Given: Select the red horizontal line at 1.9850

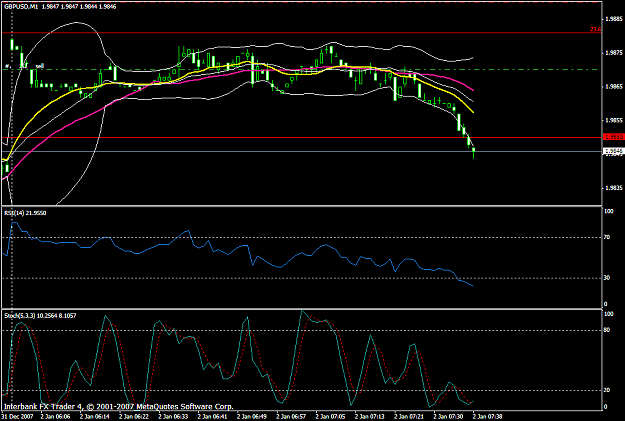Looking at the screenshot, I should pyautogui.click(x=301, y=138).
